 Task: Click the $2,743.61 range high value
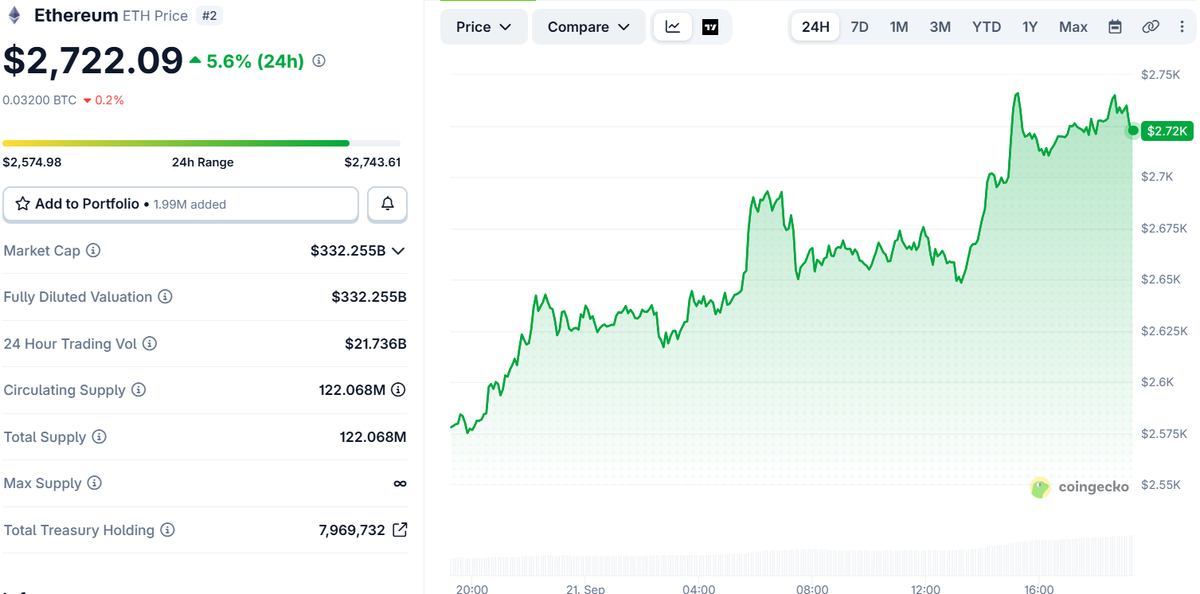pos(372,162)
